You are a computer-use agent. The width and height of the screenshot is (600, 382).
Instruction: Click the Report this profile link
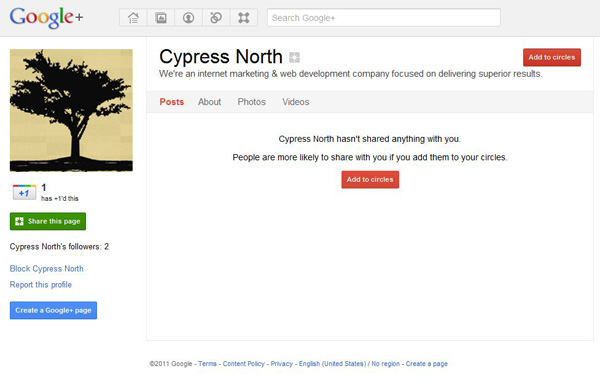41,285
